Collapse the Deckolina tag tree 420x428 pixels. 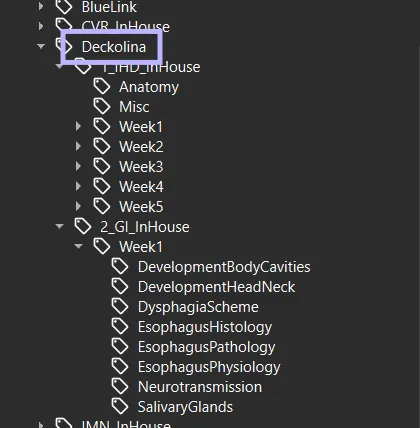pyautogui.click(x=41, y=46)
